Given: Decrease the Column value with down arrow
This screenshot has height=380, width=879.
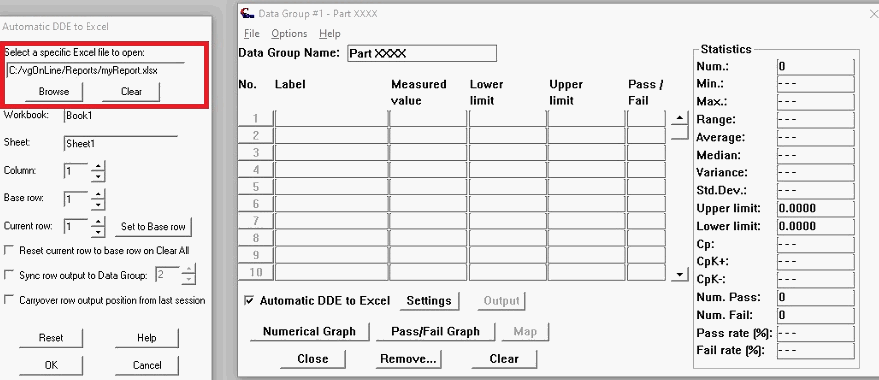Looking at the screenshot, I should tap(98, 176).
